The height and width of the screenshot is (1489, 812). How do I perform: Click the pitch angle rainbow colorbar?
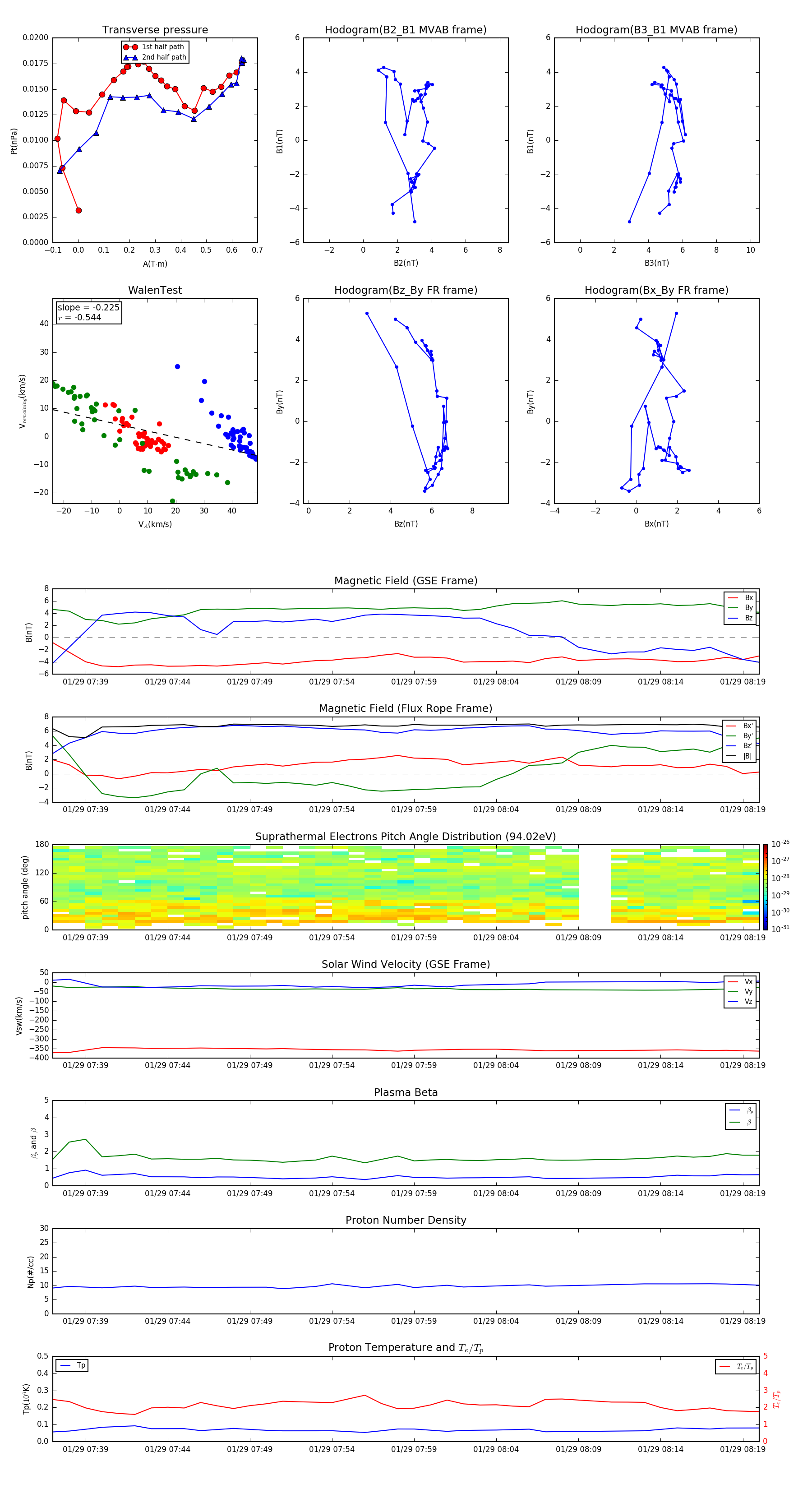765,887
